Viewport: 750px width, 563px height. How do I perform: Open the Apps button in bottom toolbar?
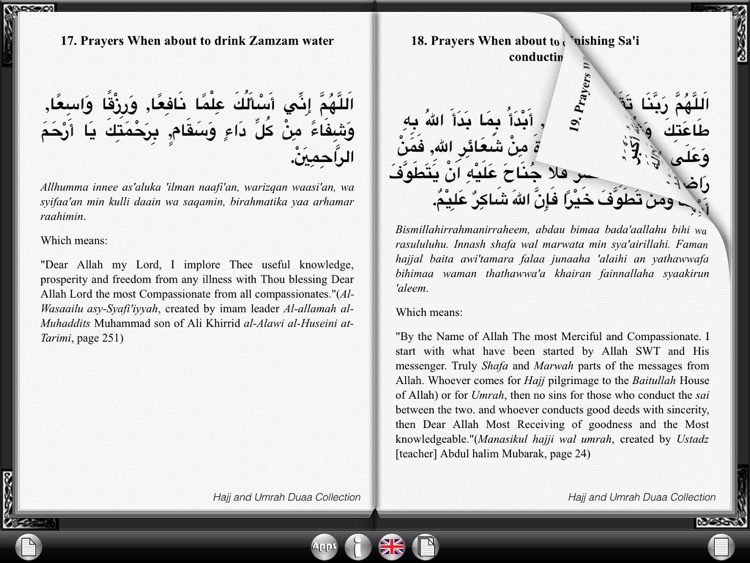tap(324, 546)
